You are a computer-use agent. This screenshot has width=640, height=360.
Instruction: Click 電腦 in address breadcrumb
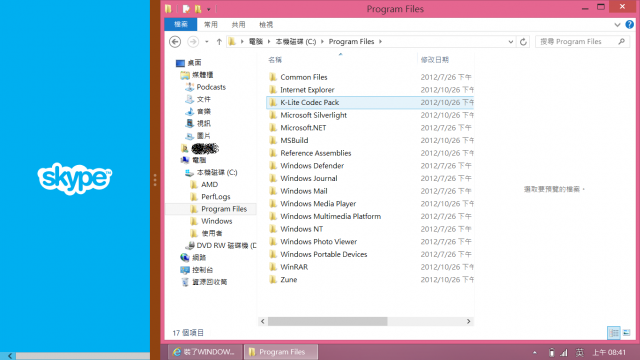coord(256,42)
